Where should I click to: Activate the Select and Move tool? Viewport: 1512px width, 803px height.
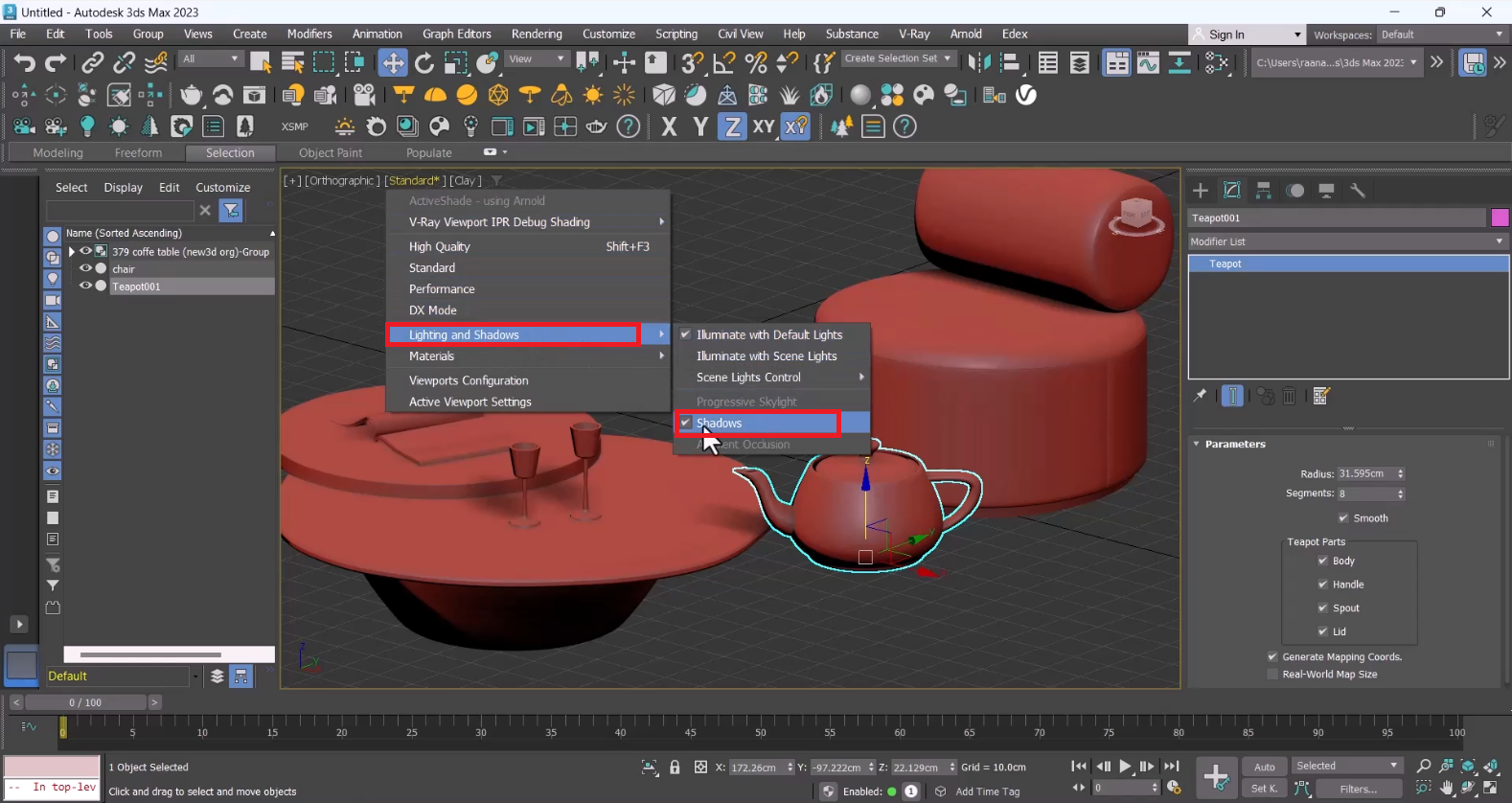tap(393, 63)
